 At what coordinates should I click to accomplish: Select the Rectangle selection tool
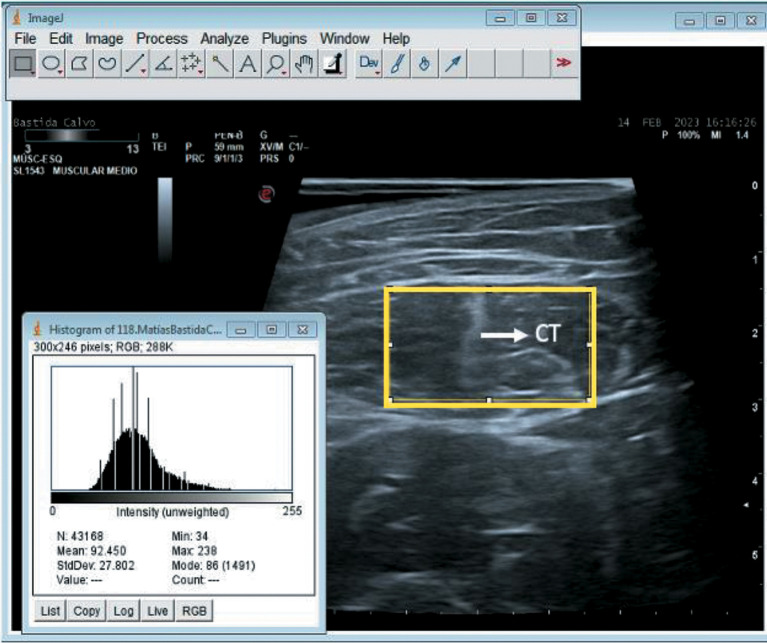pyautogui.click(x=23, y=64)
